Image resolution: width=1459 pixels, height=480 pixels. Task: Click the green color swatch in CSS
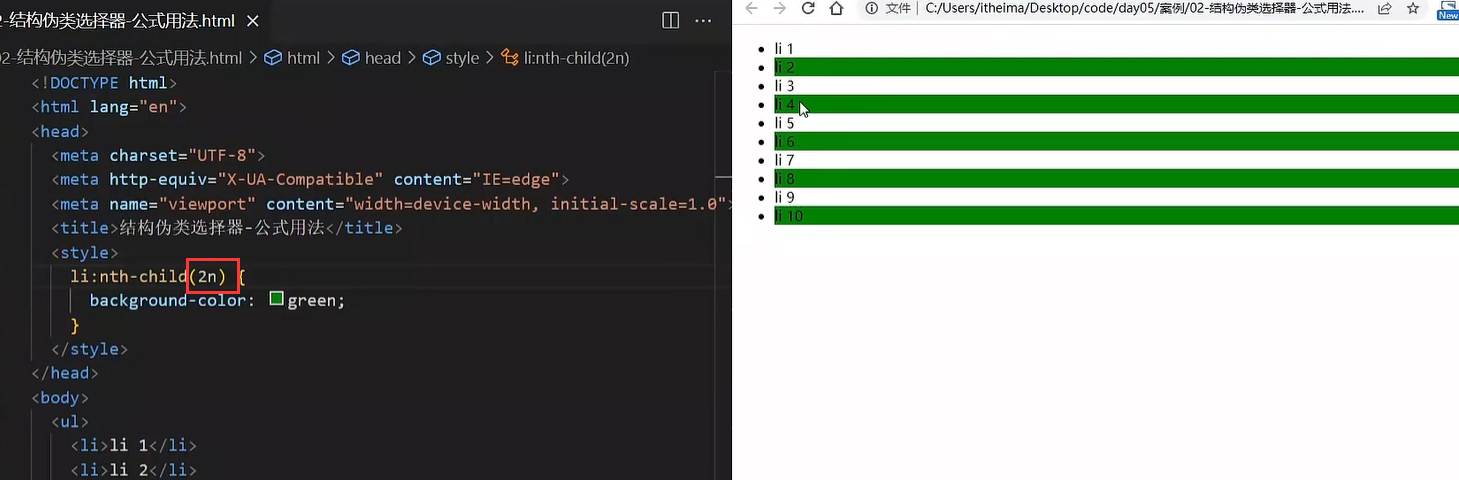277,299
